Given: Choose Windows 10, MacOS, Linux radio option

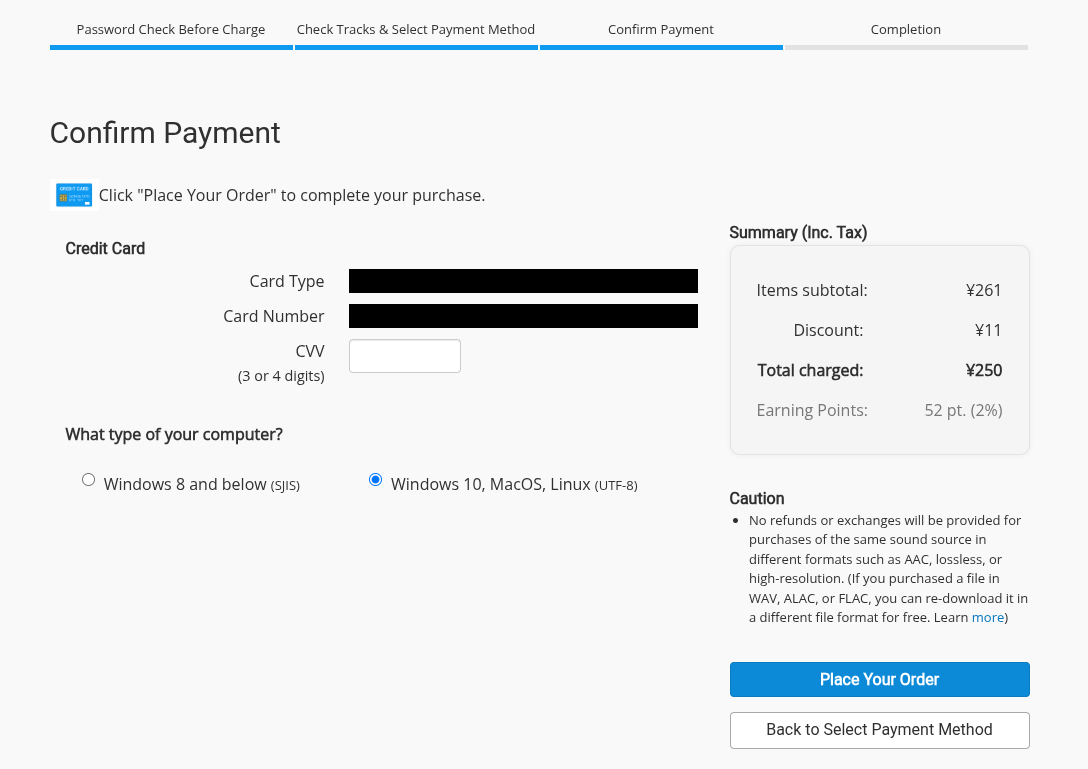Looking at the screenshot, I should [x=376, y=480].
